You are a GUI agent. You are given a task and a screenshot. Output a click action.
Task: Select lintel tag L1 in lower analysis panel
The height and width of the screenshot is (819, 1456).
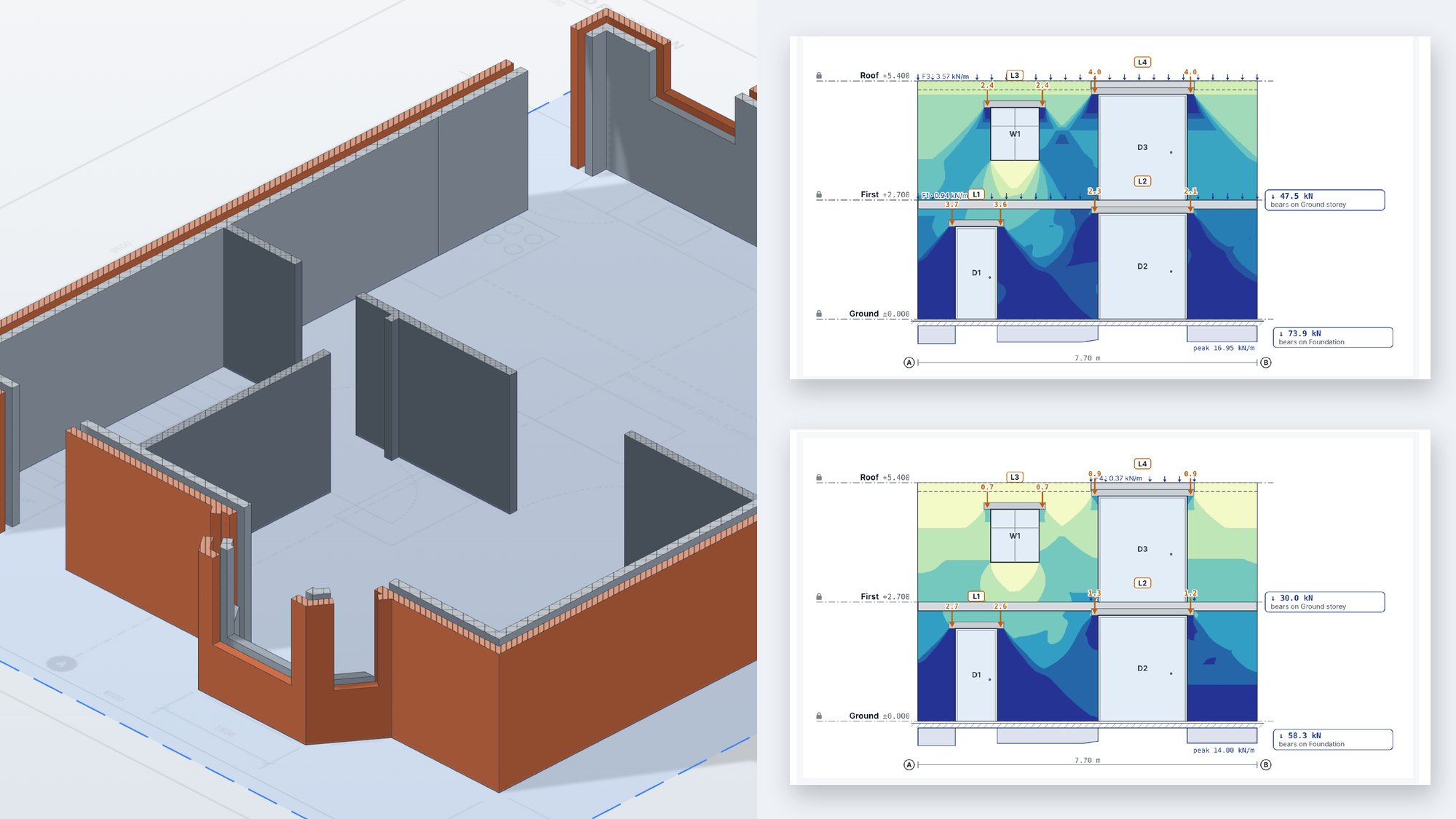click(976, 596)
